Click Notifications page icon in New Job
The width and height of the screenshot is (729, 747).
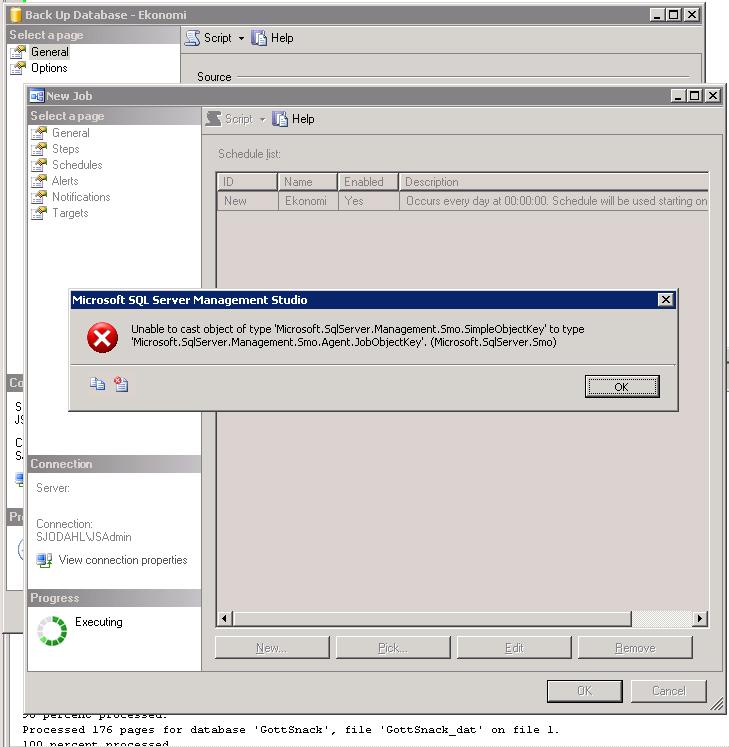pyautogui.click(x=39, y=197)
